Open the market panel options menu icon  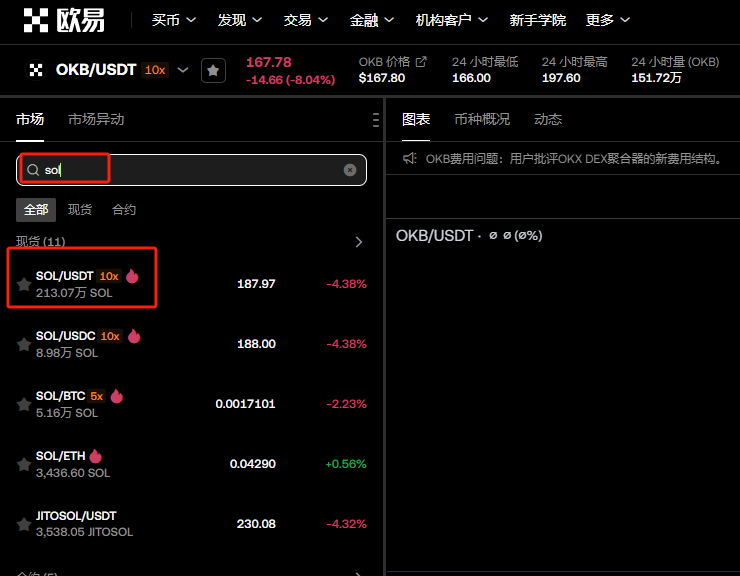376,120
